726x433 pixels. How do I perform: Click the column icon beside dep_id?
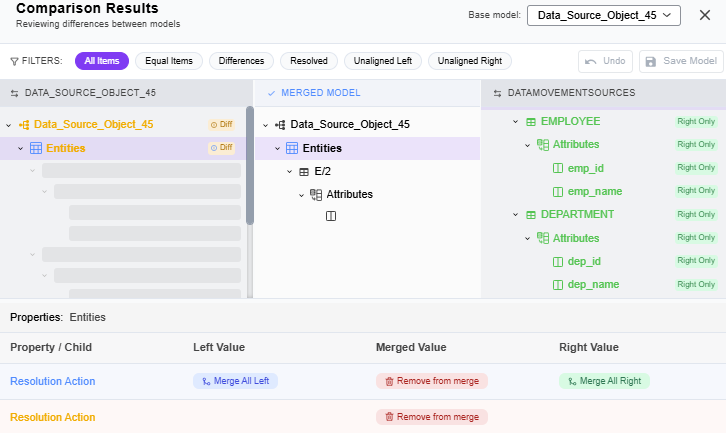pyautogui.click(x=558, y=262)
